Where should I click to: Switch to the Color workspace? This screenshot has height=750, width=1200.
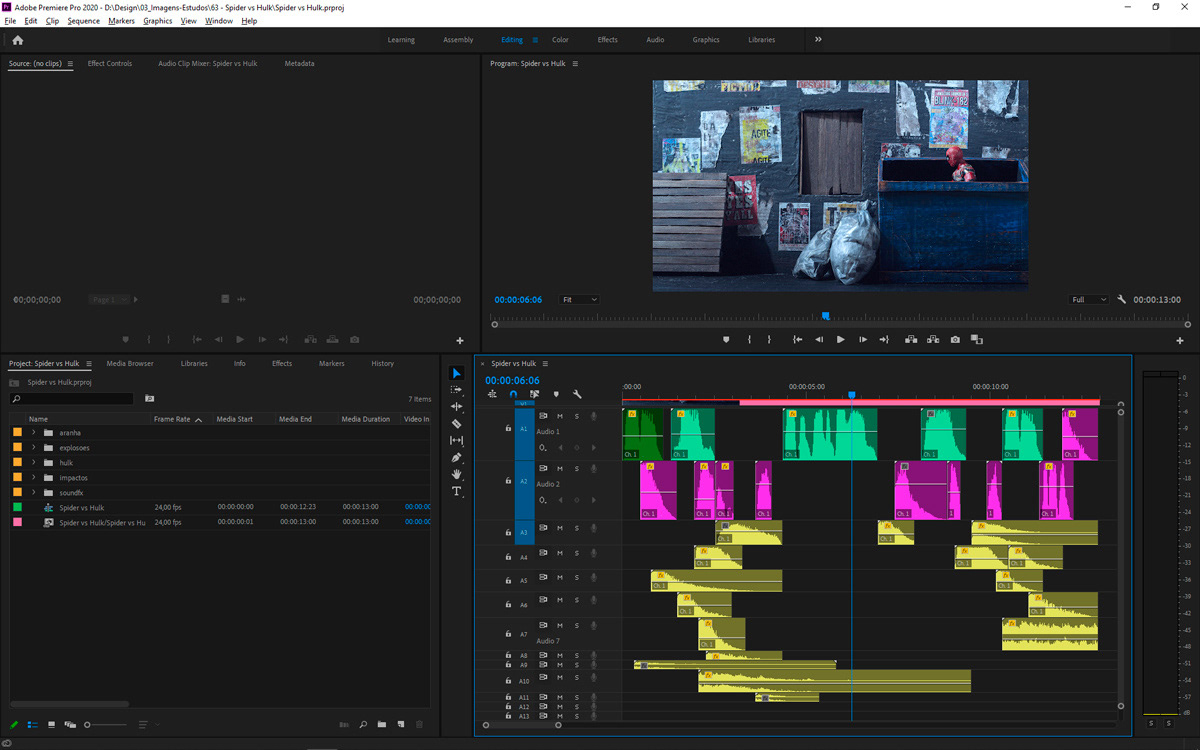point(560,40)
